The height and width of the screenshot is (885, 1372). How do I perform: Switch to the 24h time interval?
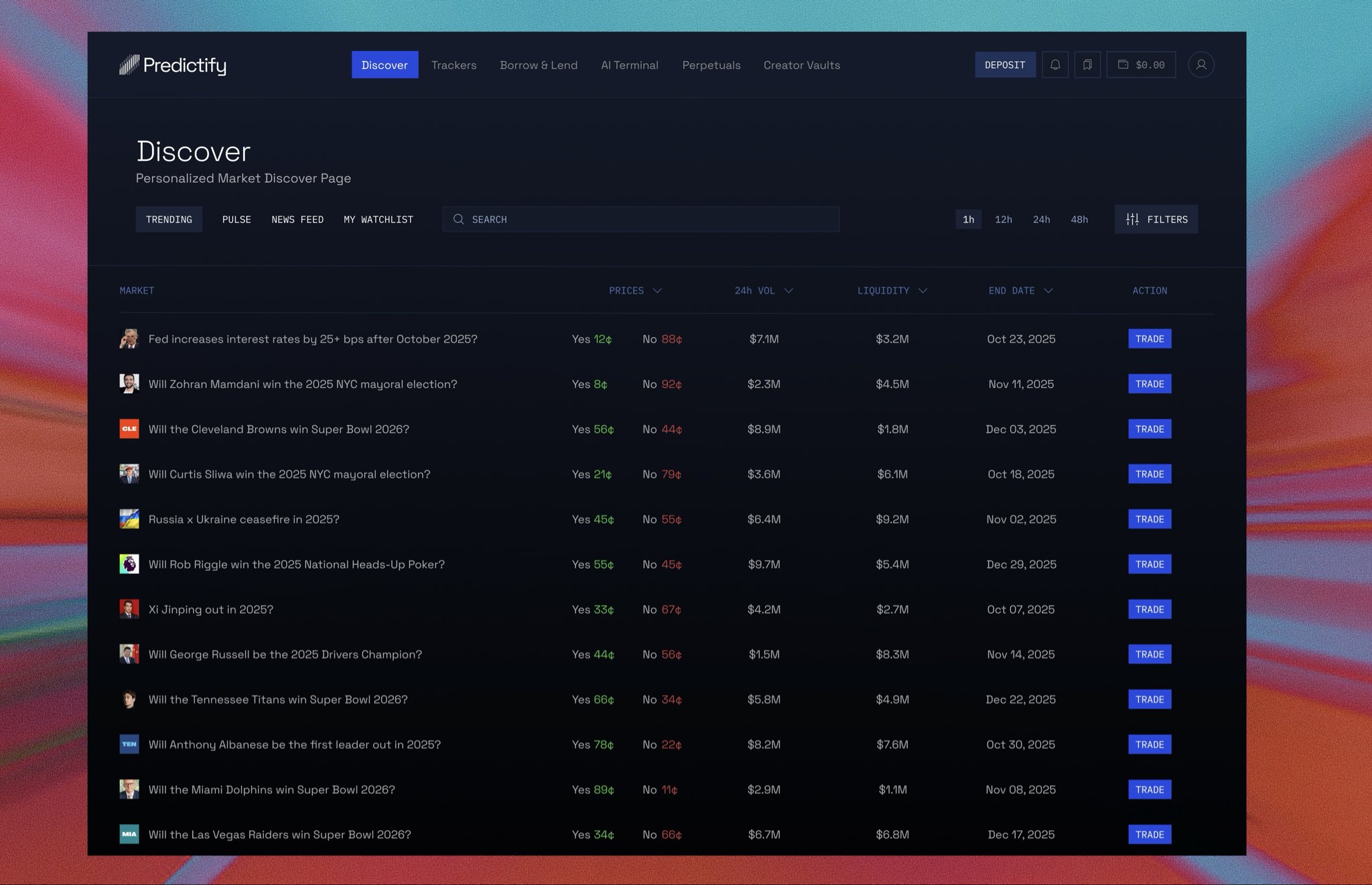coord(1041,219)
